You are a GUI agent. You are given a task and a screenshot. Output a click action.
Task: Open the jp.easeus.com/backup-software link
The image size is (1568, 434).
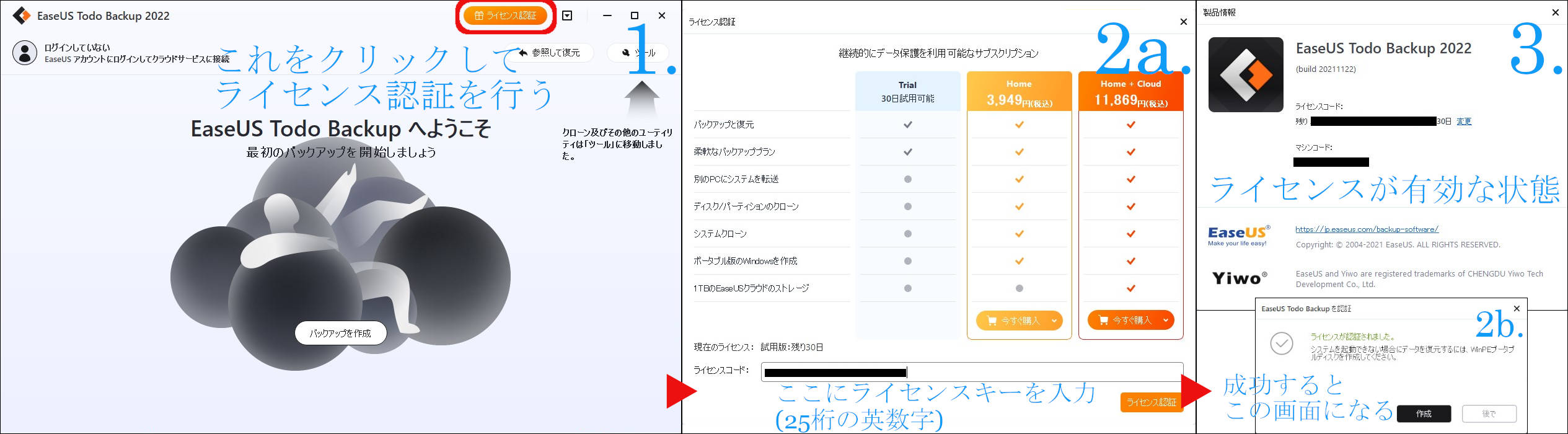1367,229
